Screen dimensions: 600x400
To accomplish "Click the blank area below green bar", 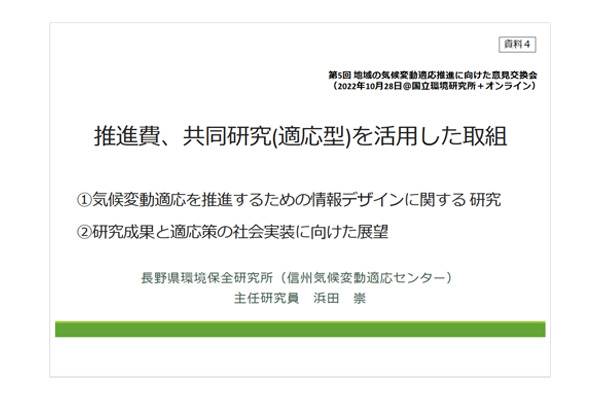I will coord(300,357).
